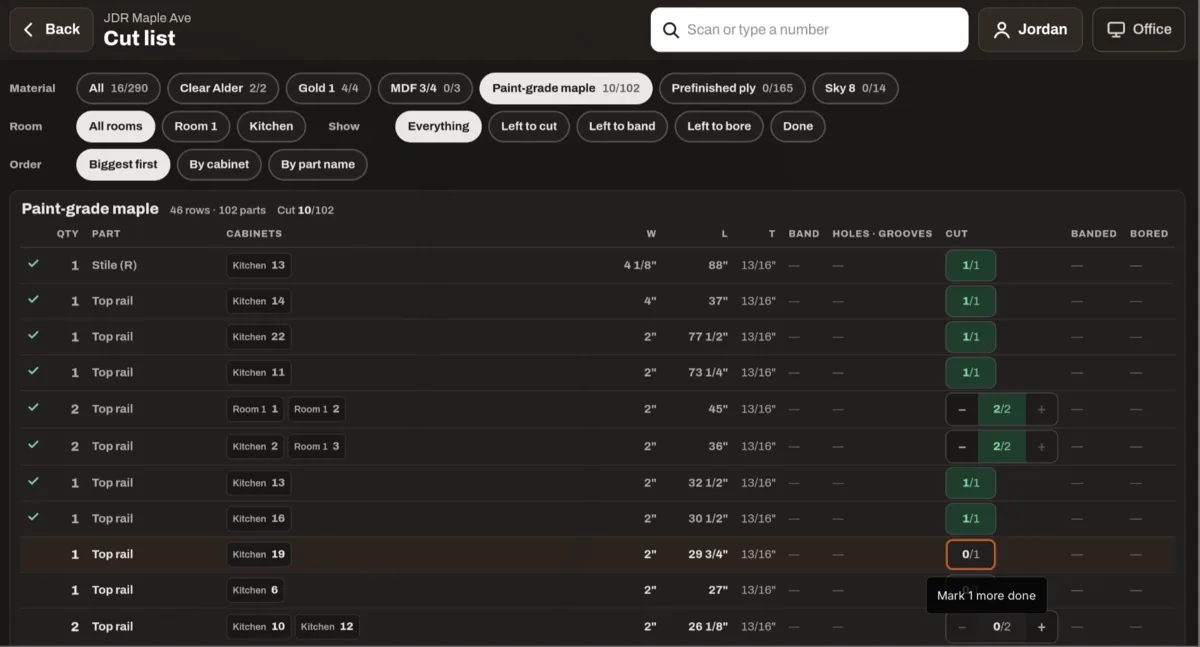Toggle the 1/1 cut counter in Kitchen 22 row

970,337
